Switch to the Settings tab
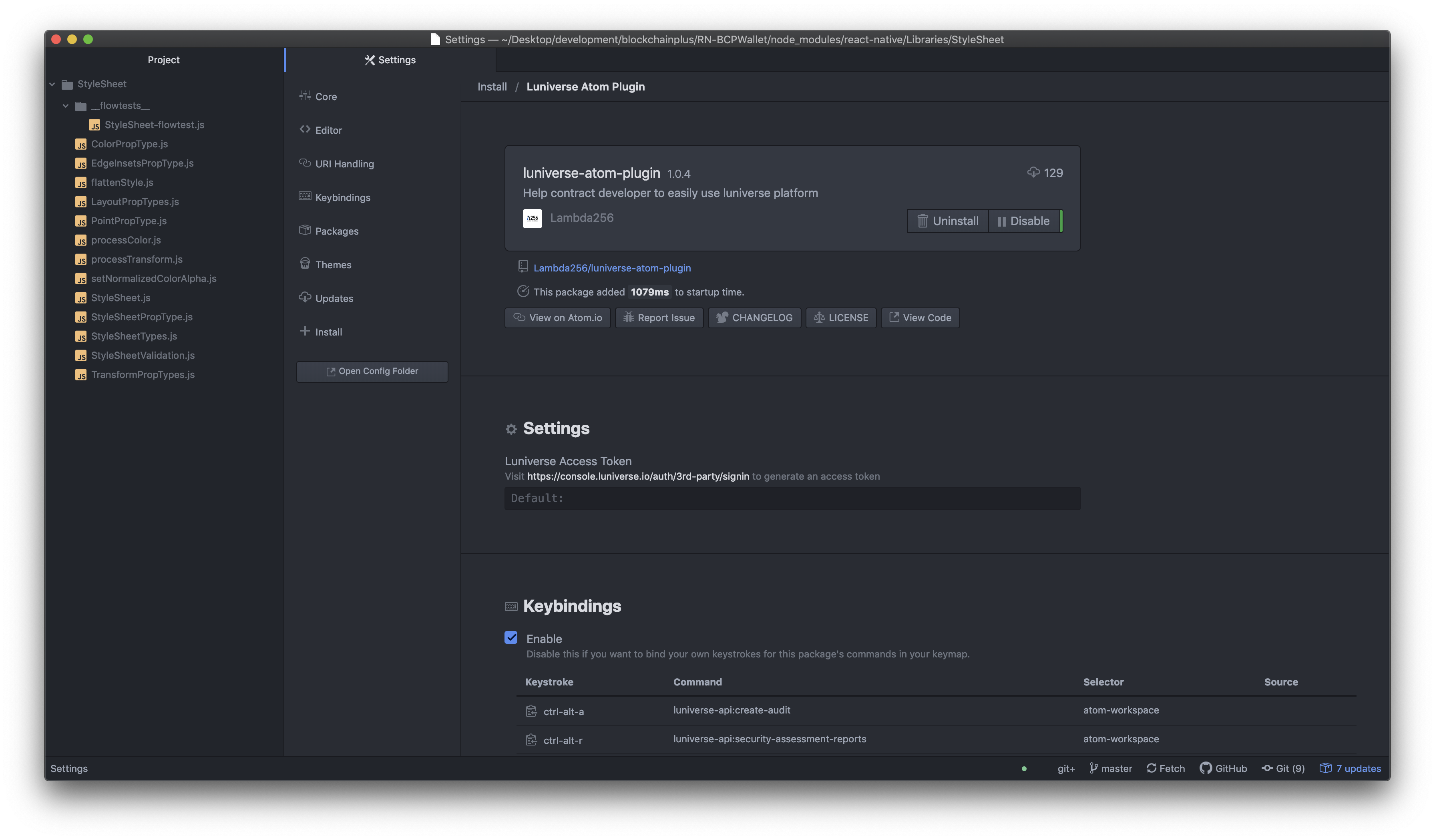This screenshot has width=1435, height=840. coord(390,60)
